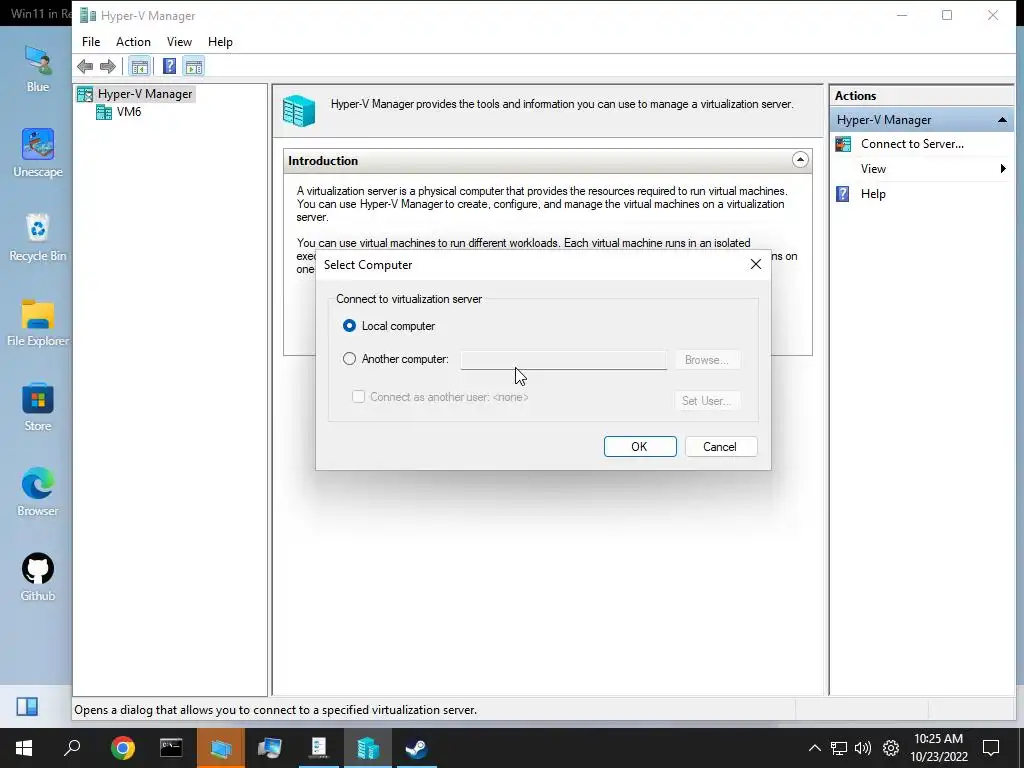Click the network tray icon
Screen dimensions: 1024x768
point(839,748)
